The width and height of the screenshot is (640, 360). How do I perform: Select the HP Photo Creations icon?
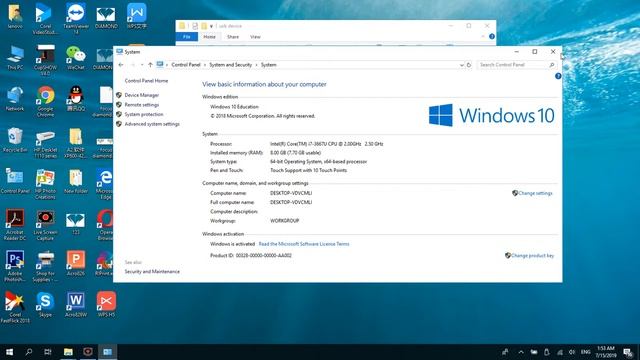click(x=45, y=184)
